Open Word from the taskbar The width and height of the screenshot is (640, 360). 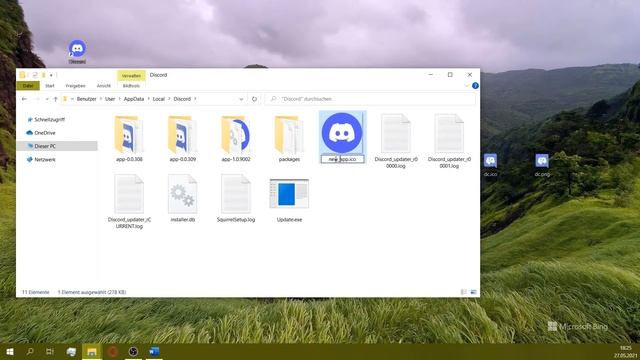[x=154, y=351]
